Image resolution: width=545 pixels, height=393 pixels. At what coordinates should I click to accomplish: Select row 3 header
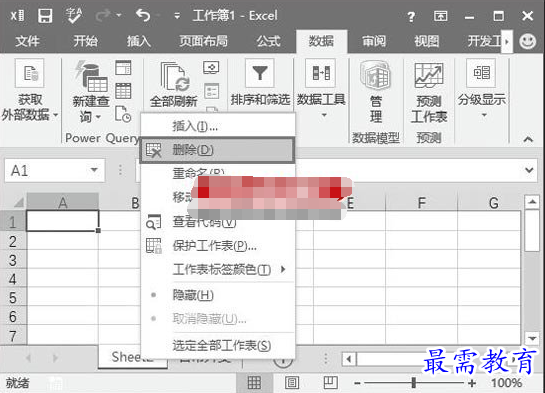[x=13, y=260]
